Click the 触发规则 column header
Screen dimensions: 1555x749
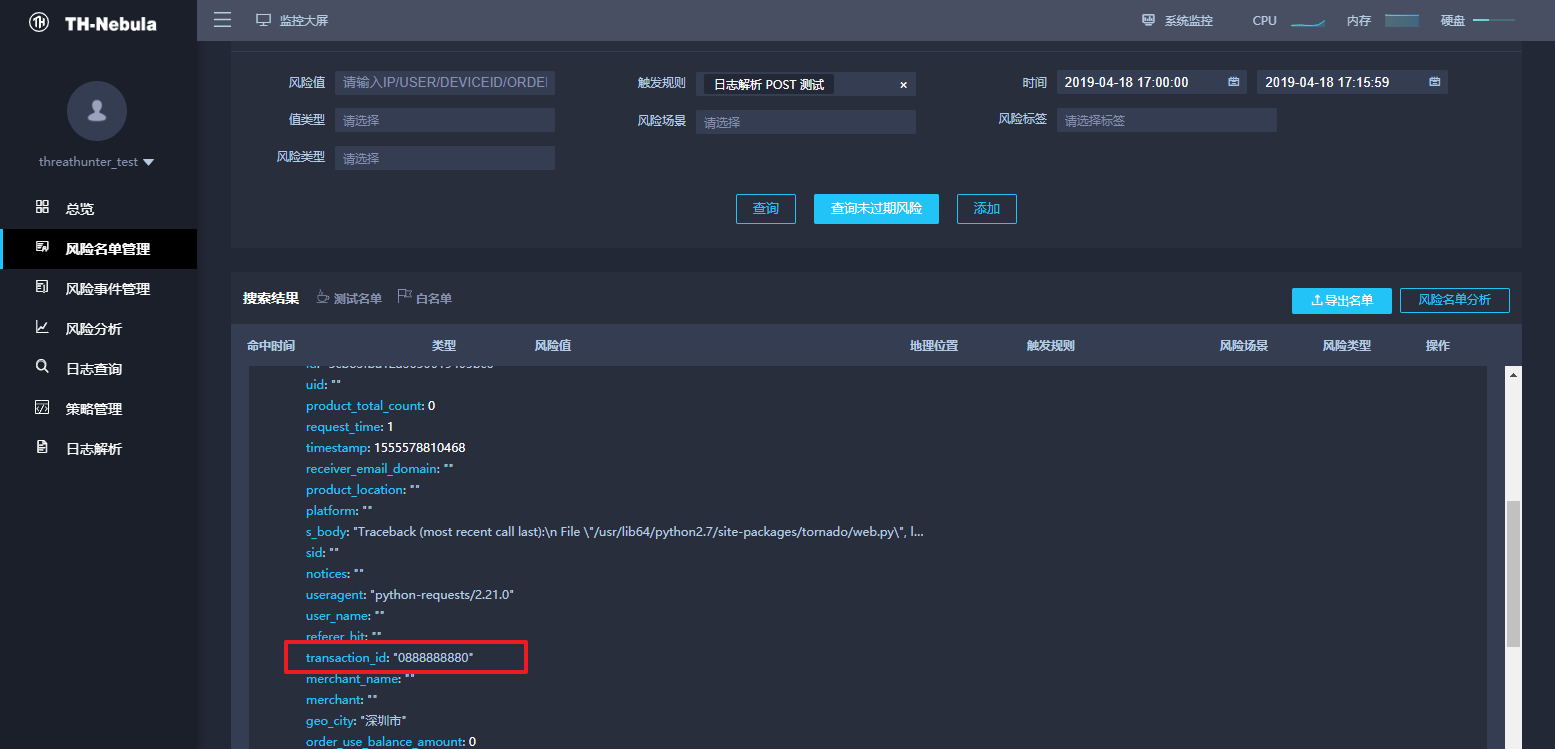pos(1051,346)
